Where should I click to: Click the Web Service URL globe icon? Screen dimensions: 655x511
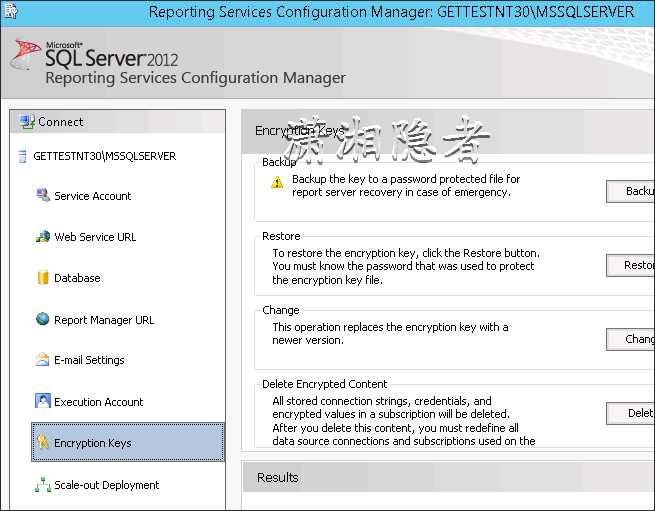pos(43,237)
